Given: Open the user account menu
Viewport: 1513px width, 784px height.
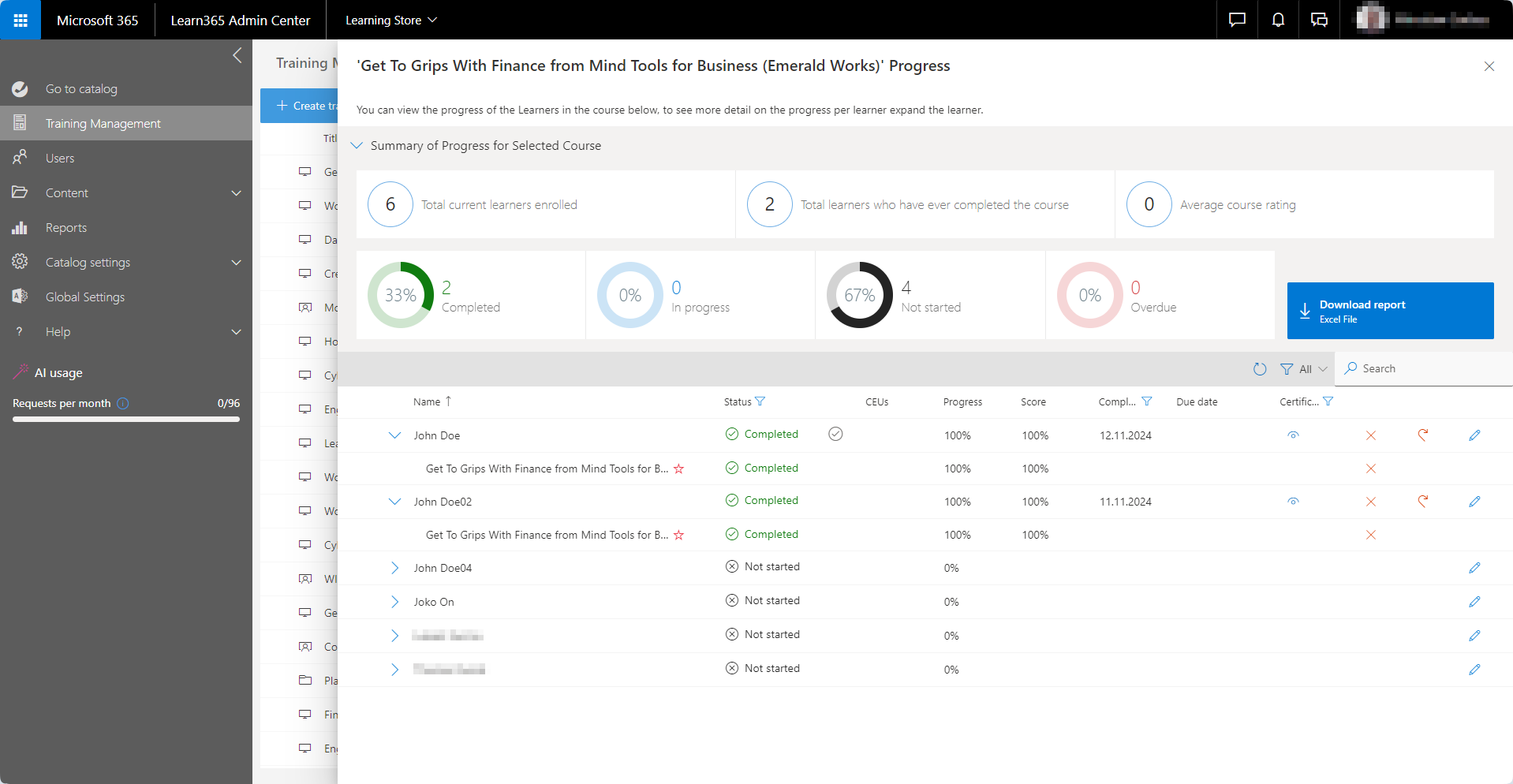Looking at the screenshot, I should click(x=1426, y=20).
